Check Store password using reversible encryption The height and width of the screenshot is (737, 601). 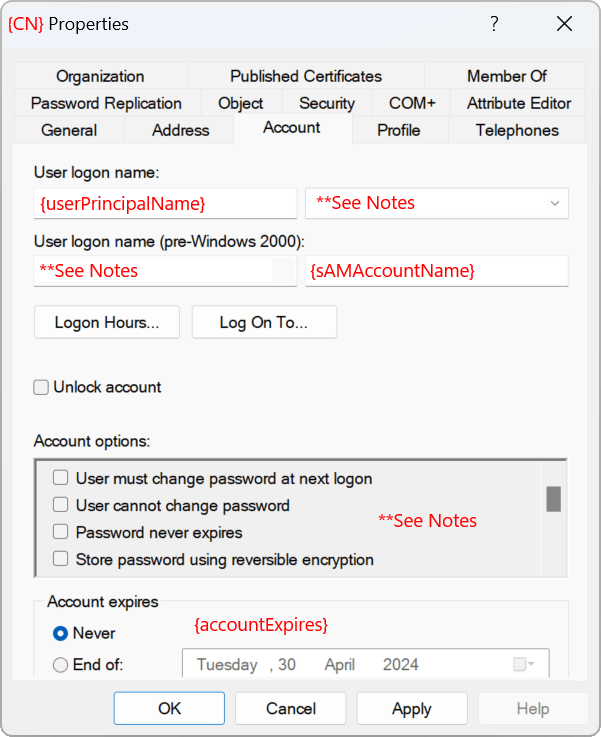pyautogui.click(x=61, y=559)
